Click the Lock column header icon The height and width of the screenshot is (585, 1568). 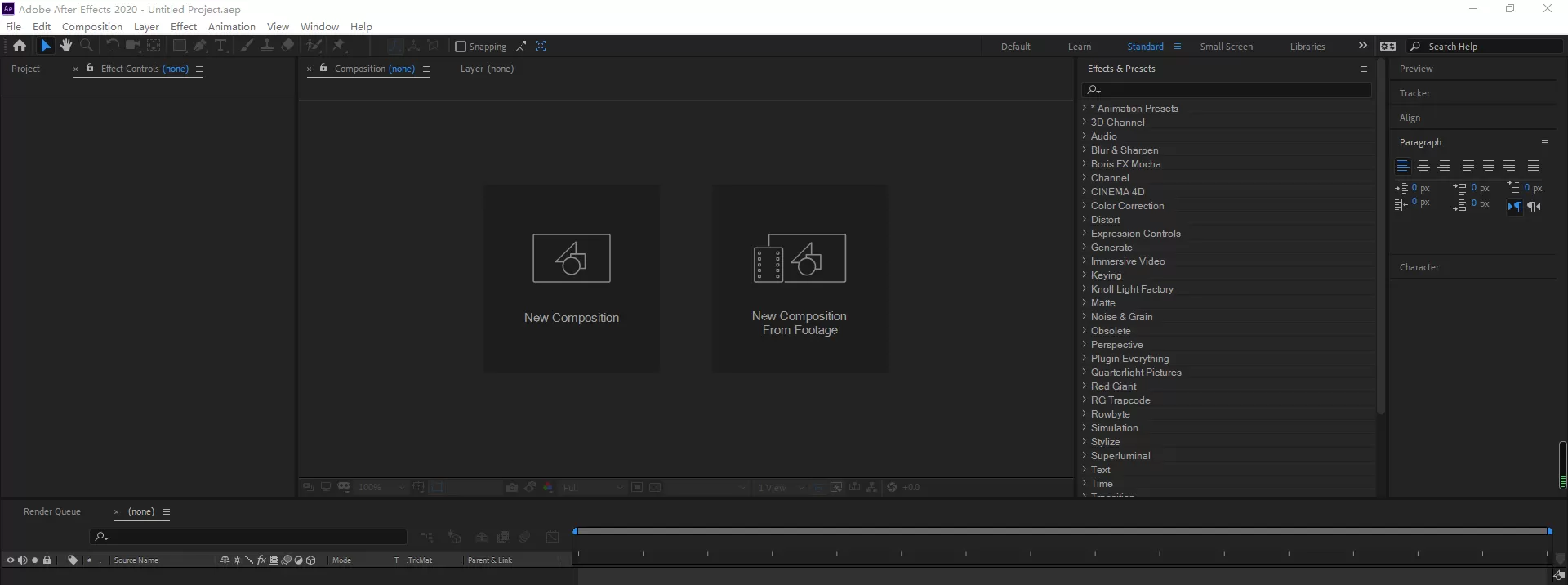(47, 560)
